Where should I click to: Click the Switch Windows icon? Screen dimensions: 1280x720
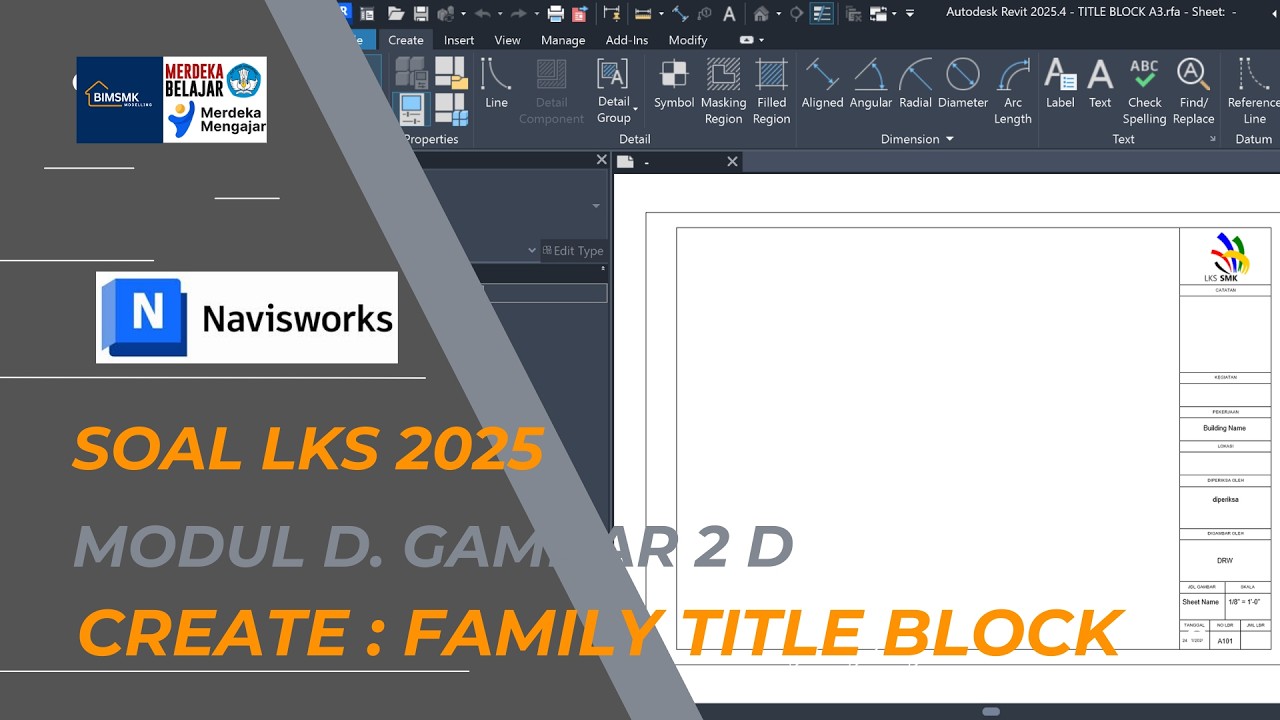point(878,13)
